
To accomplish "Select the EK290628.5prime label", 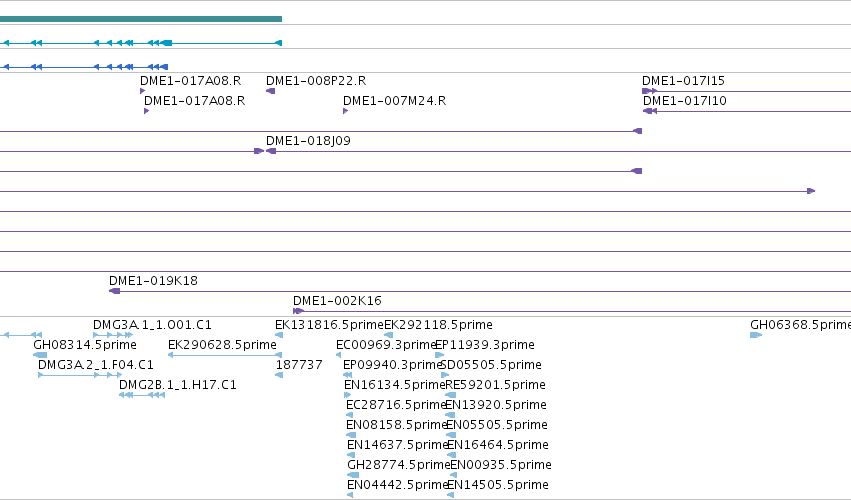I will click(222, 345).
